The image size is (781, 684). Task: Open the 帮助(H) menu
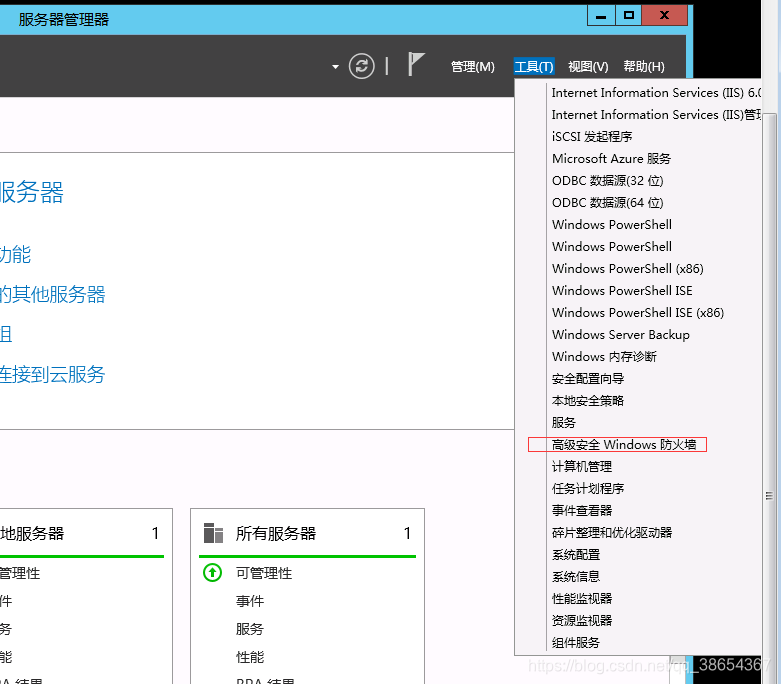pos(643,67)
